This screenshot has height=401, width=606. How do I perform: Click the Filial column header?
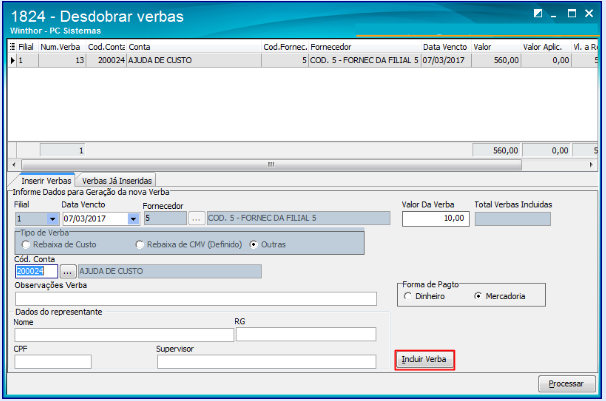pos(26,47)
